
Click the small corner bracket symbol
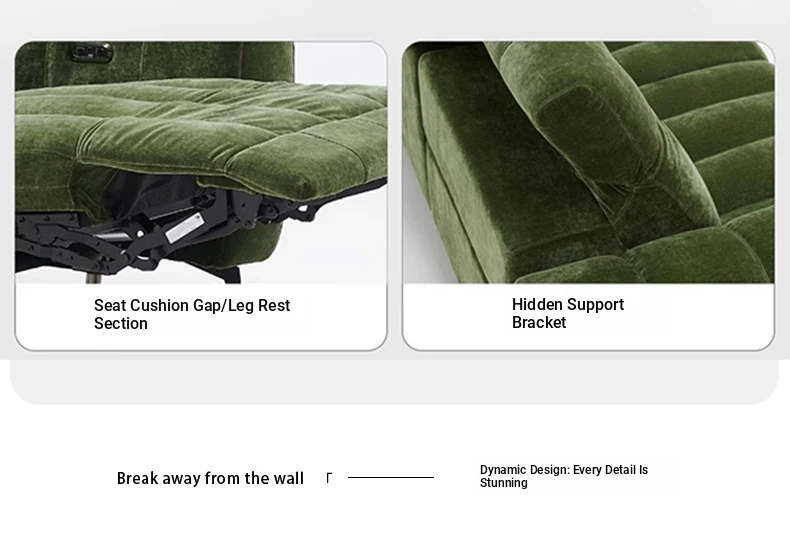tap(329, 477)
